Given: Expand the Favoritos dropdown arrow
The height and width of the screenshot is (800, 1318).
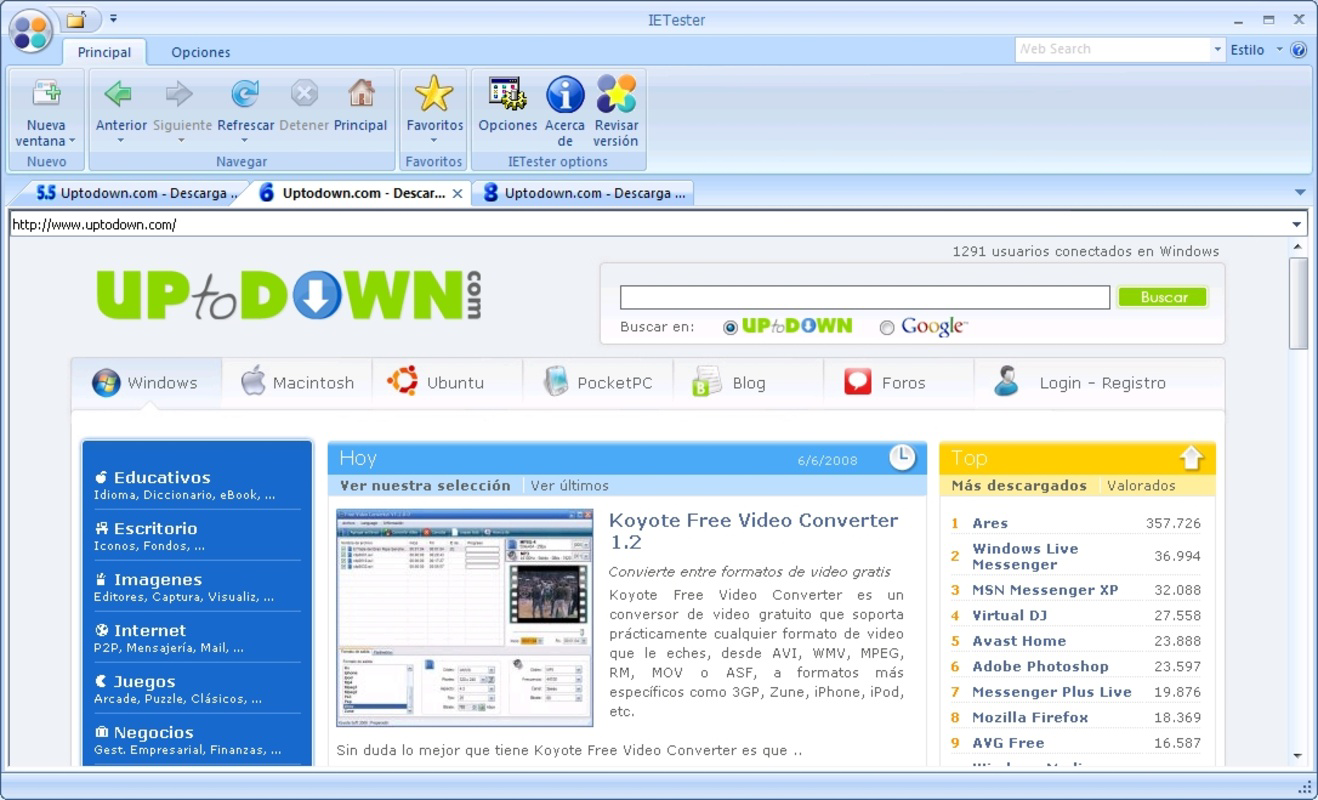Looking at the screenshot, I should pos(434,141).
